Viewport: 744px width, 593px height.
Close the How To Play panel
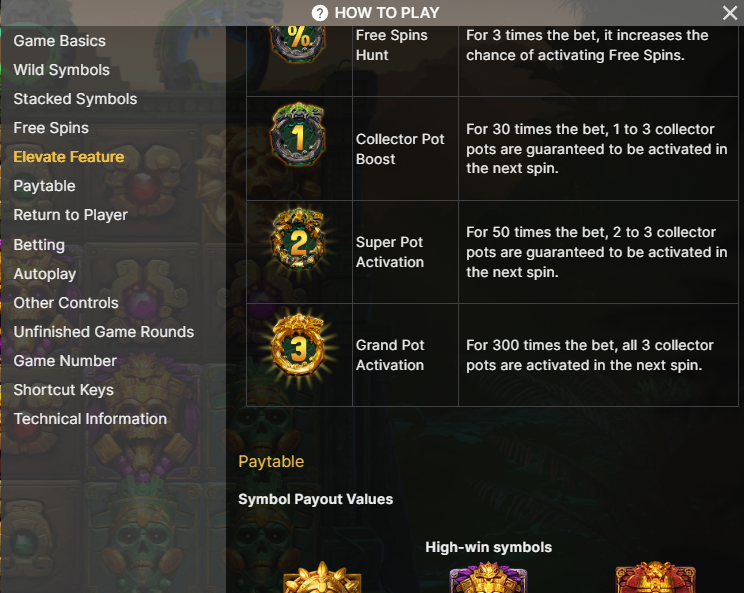click(730, 13)
